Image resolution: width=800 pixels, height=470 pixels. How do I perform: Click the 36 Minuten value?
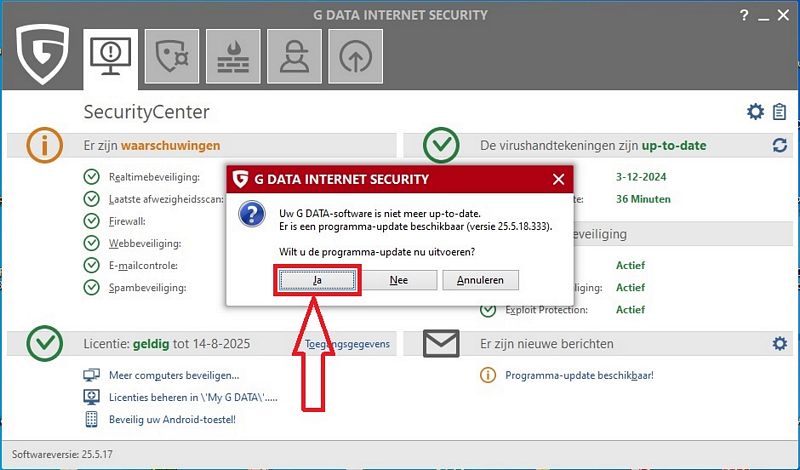tap(643, 199)
